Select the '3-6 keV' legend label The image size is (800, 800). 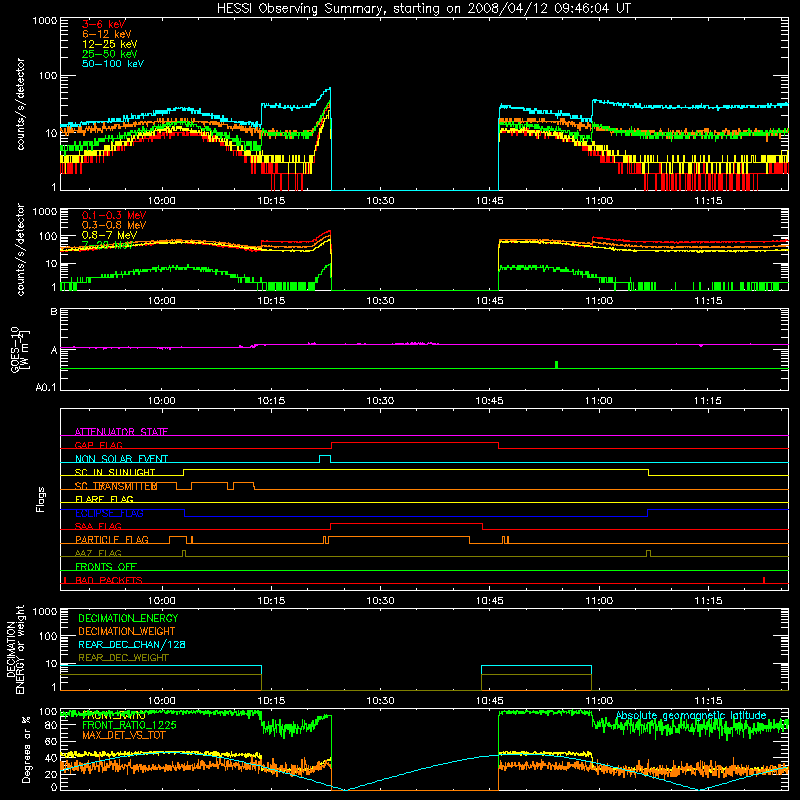tap(103, 24)
